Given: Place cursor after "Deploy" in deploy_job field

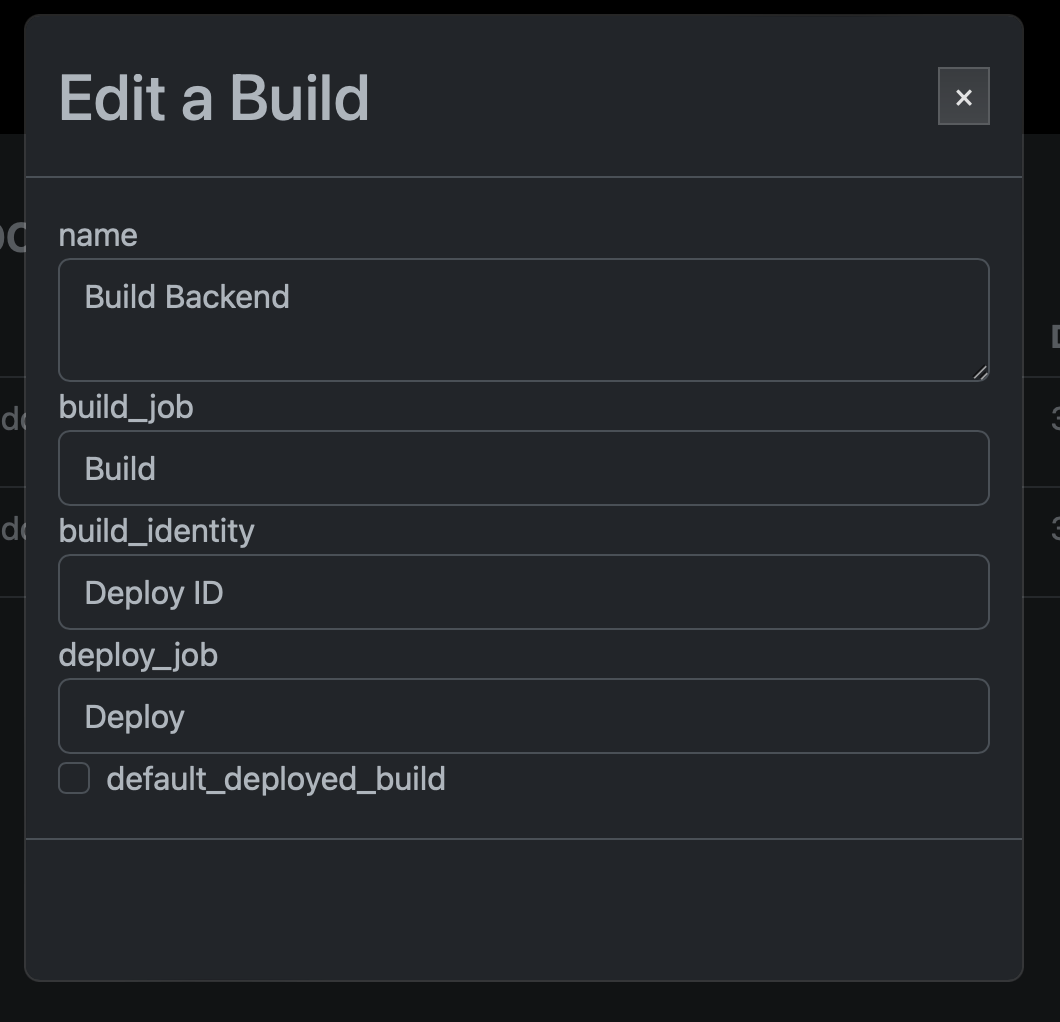Looking at the screenshot, I should (x=187, y=717).
